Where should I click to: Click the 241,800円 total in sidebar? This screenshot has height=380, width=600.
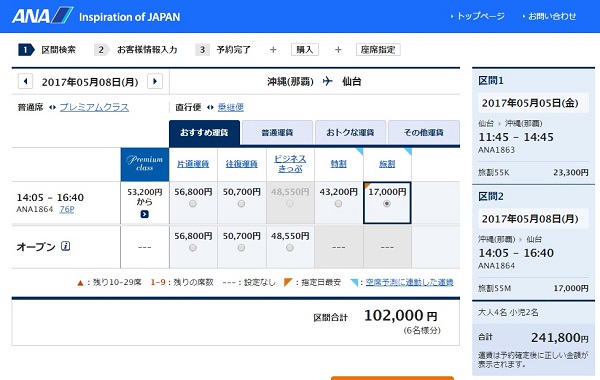[560, 338]
